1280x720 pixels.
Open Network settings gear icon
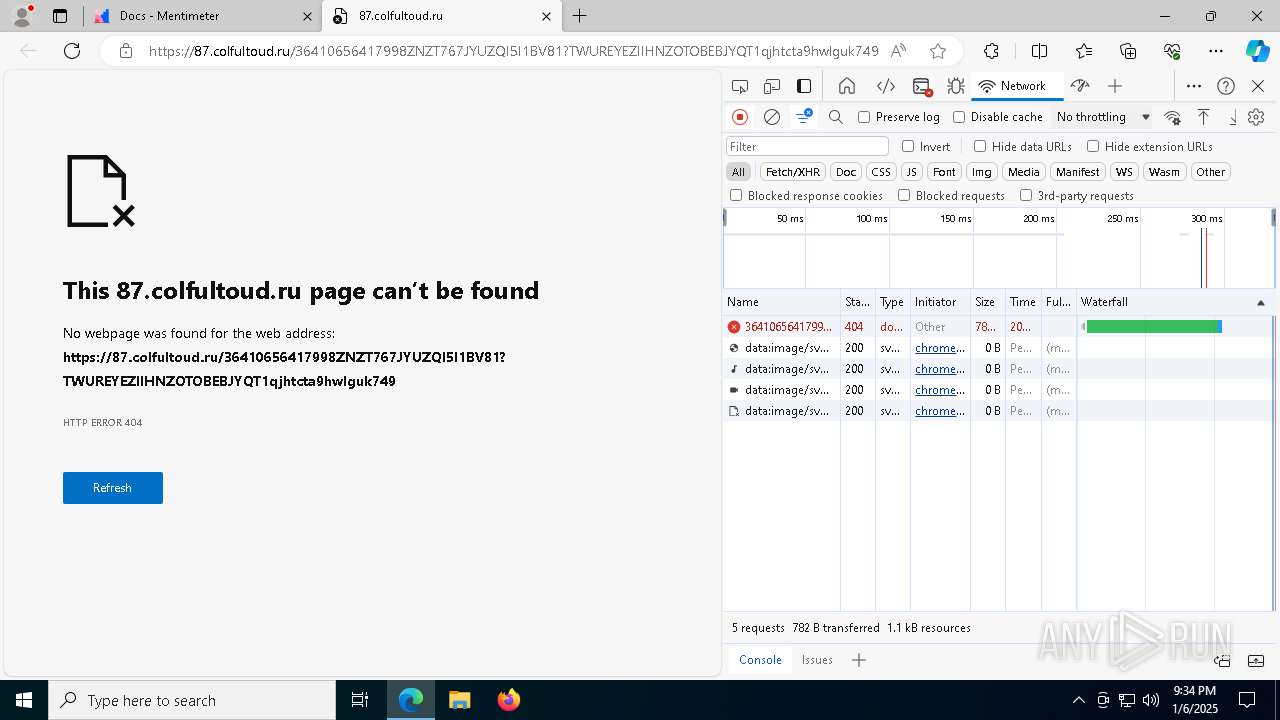tap(1256, 117)
